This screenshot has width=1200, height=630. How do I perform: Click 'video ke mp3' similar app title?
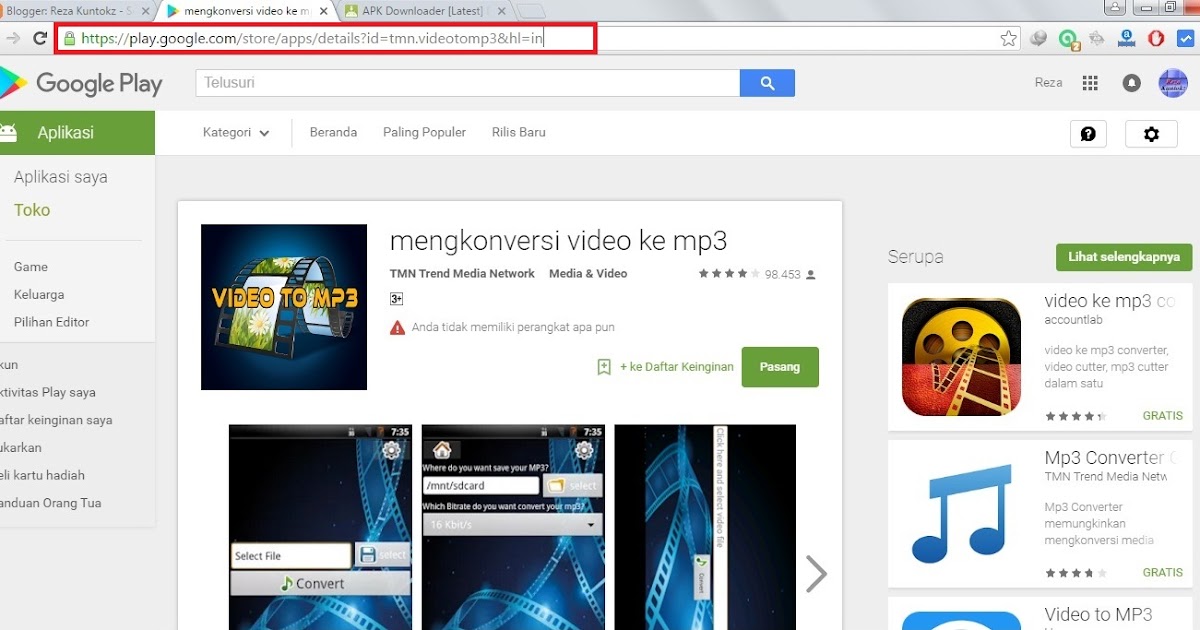(1109, 301)
